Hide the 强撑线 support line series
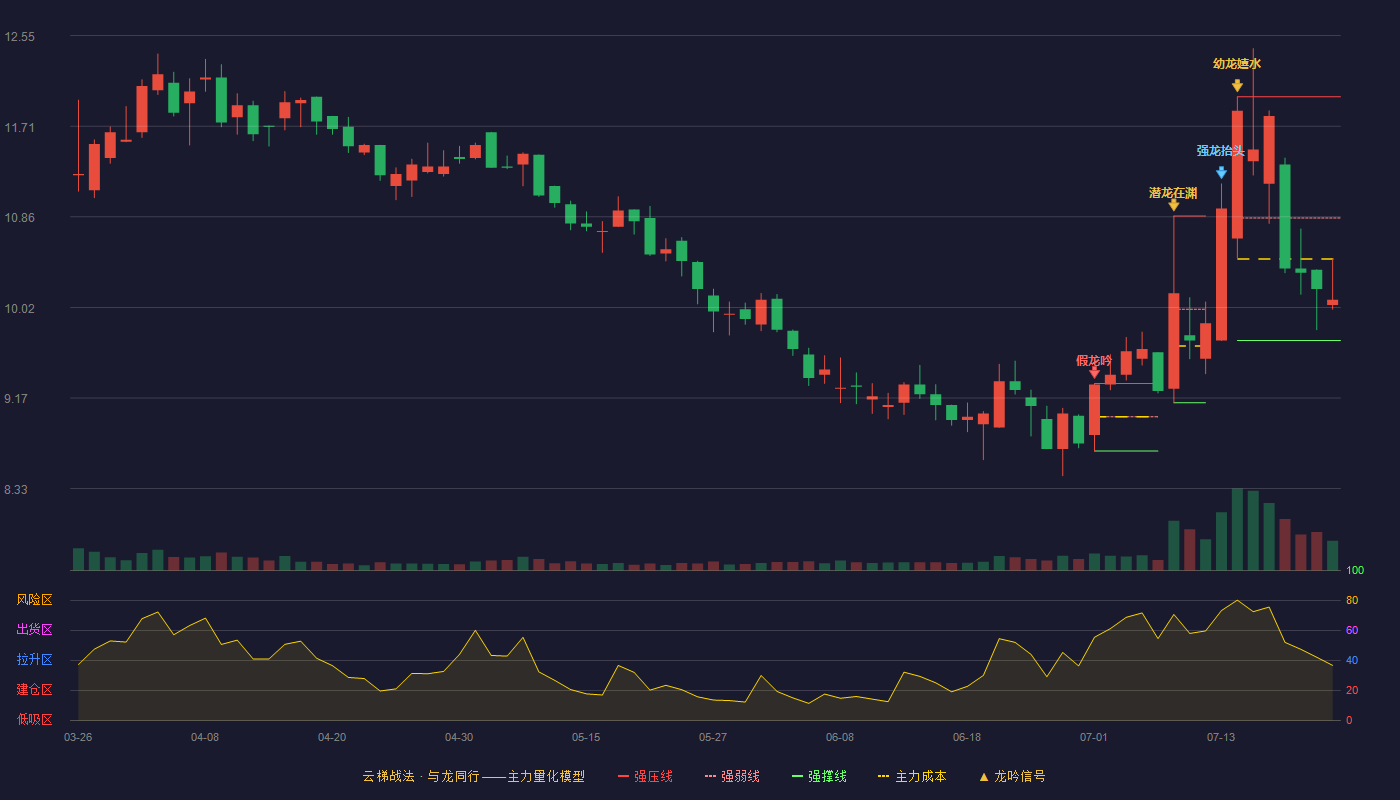 coord(819,776)
